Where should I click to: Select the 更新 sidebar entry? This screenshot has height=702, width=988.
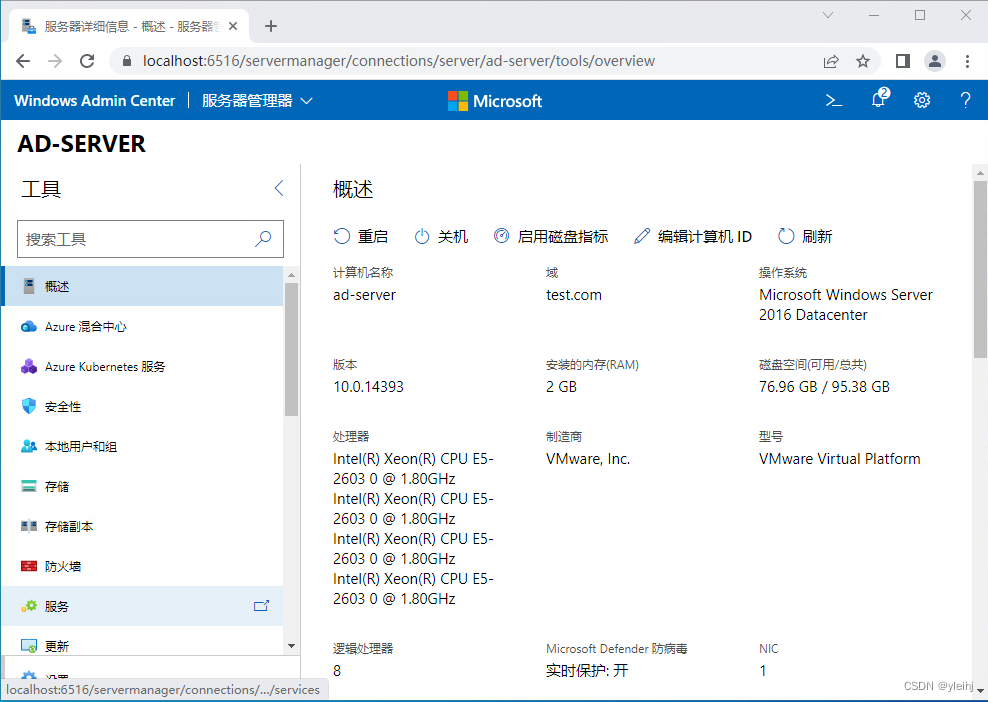pos(55,645)
